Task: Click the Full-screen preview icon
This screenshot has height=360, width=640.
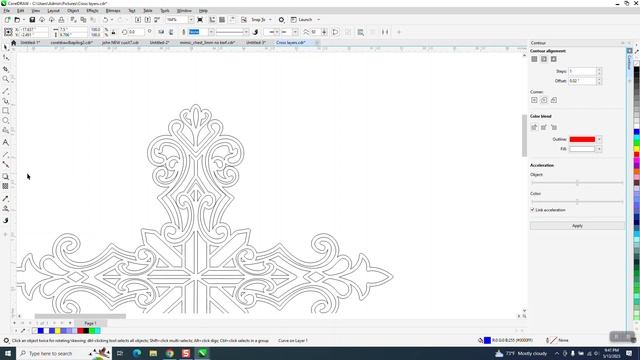Action: point(200,20)
